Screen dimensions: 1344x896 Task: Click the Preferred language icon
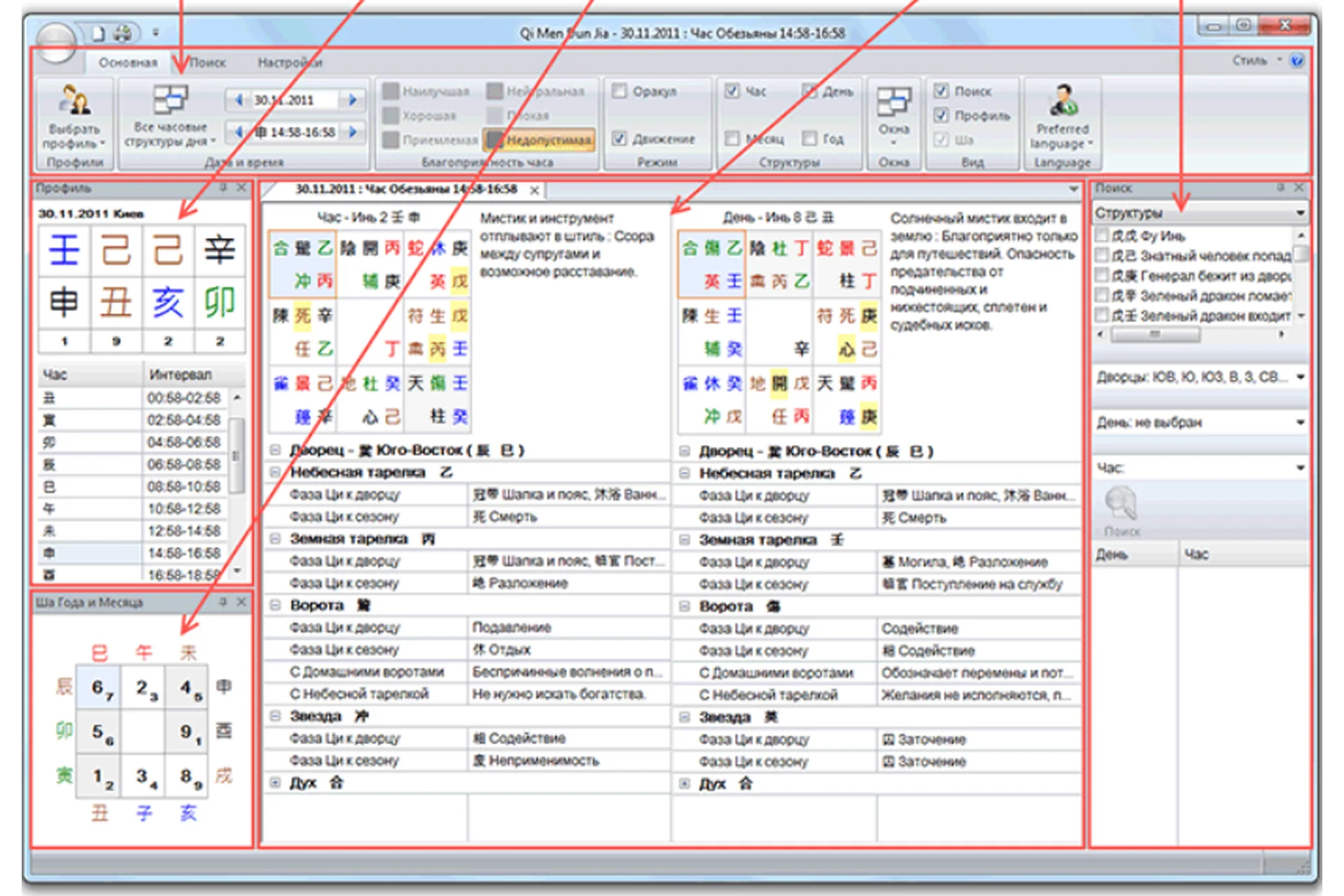(1062, 100)
